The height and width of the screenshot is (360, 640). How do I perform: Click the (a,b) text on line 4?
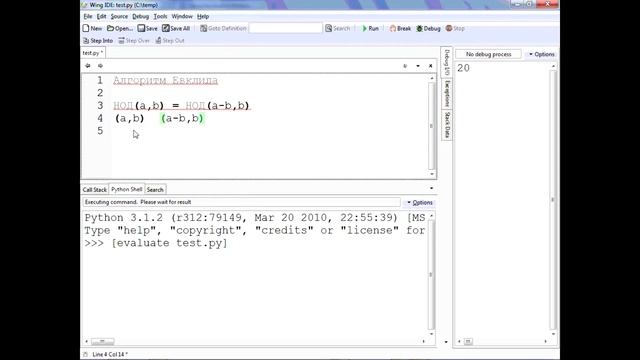point(129,118)
